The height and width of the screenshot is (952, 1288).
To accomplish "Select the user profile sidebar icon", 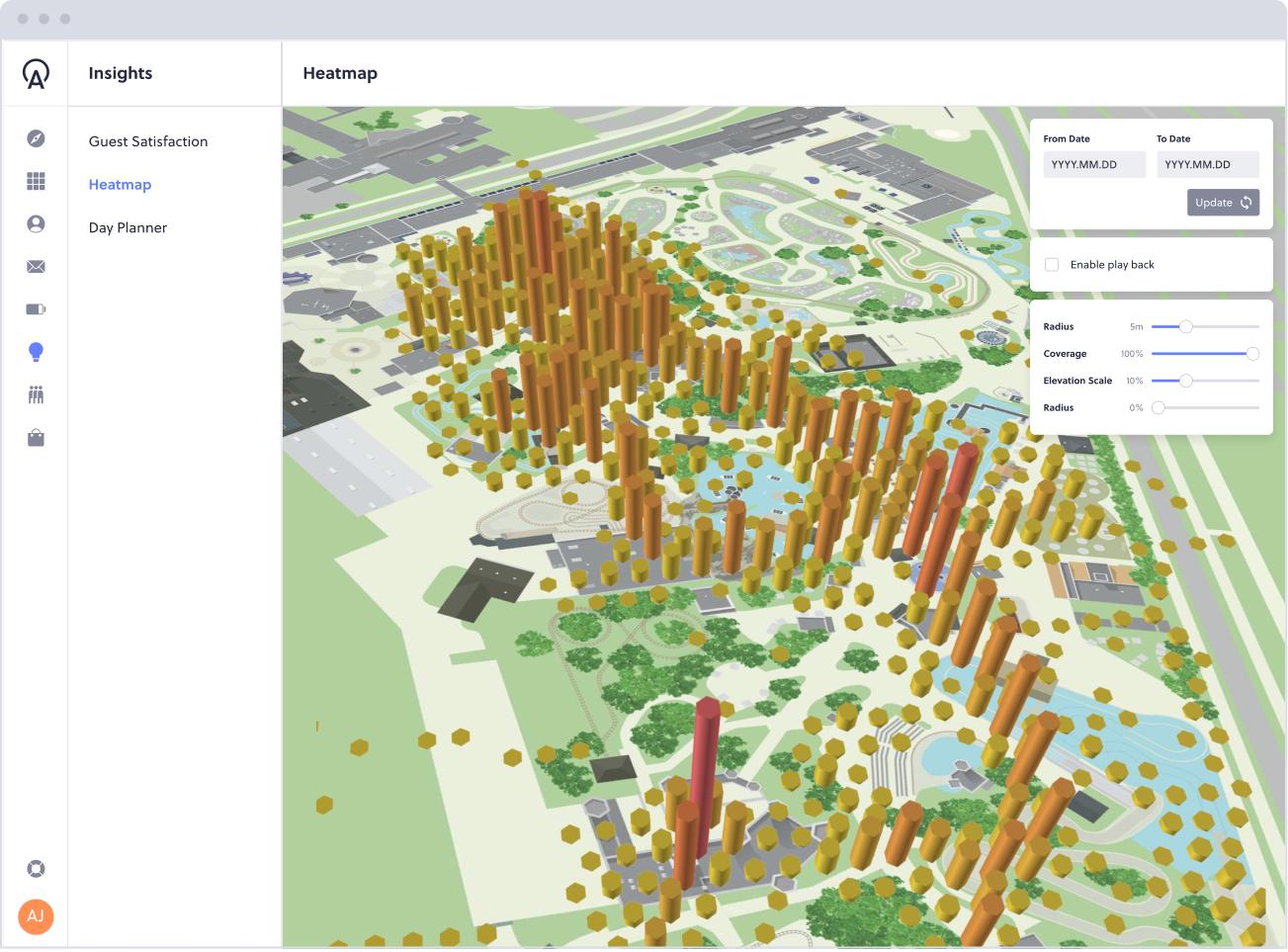I will point(36,224).
